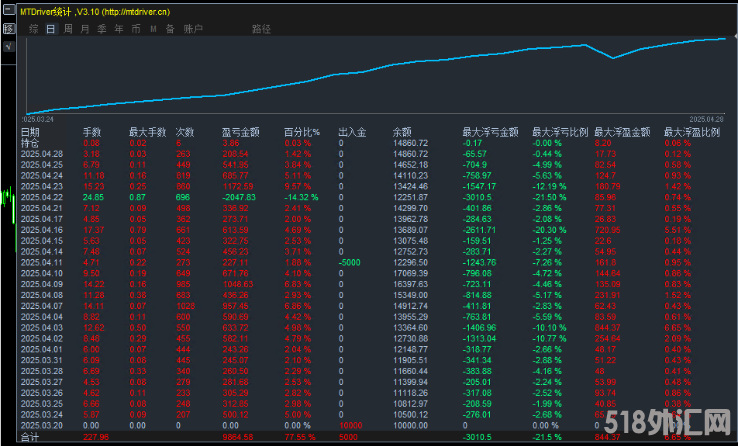Select the 日 daily tab

coord(50,29)
